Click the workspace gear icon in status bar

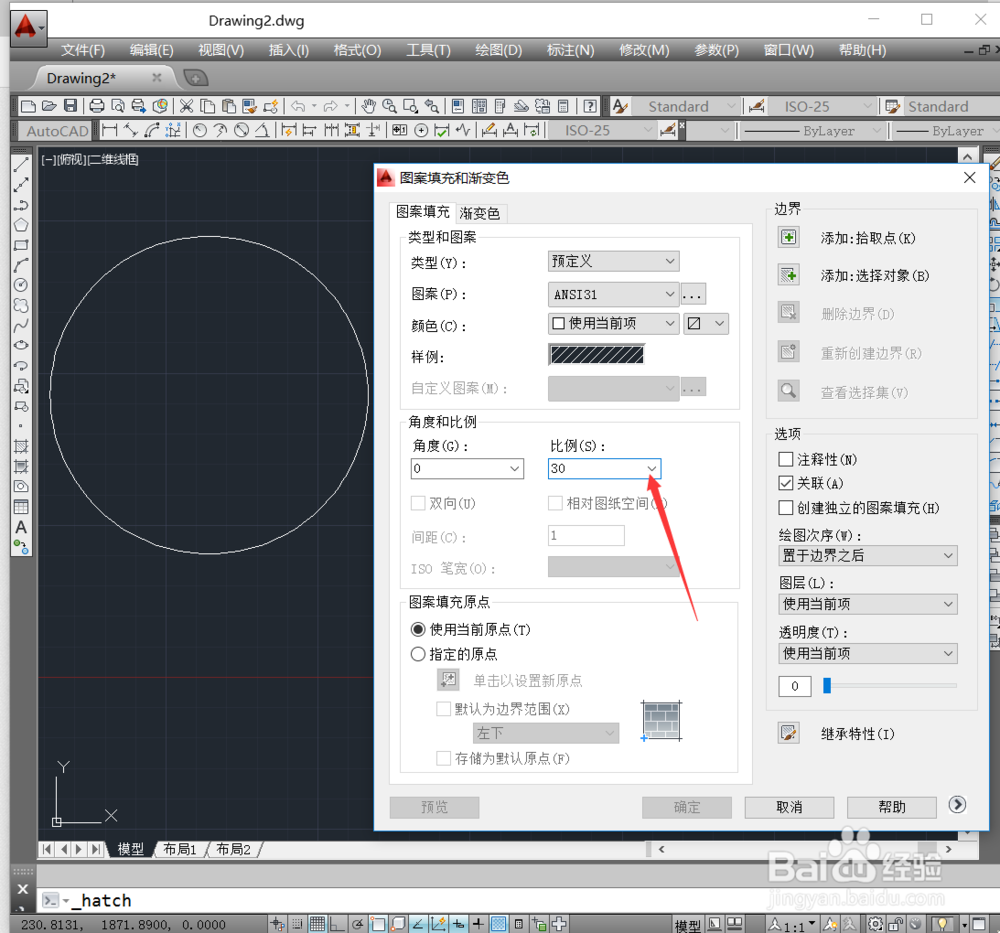pyautogui.click(x=876, y=923)
